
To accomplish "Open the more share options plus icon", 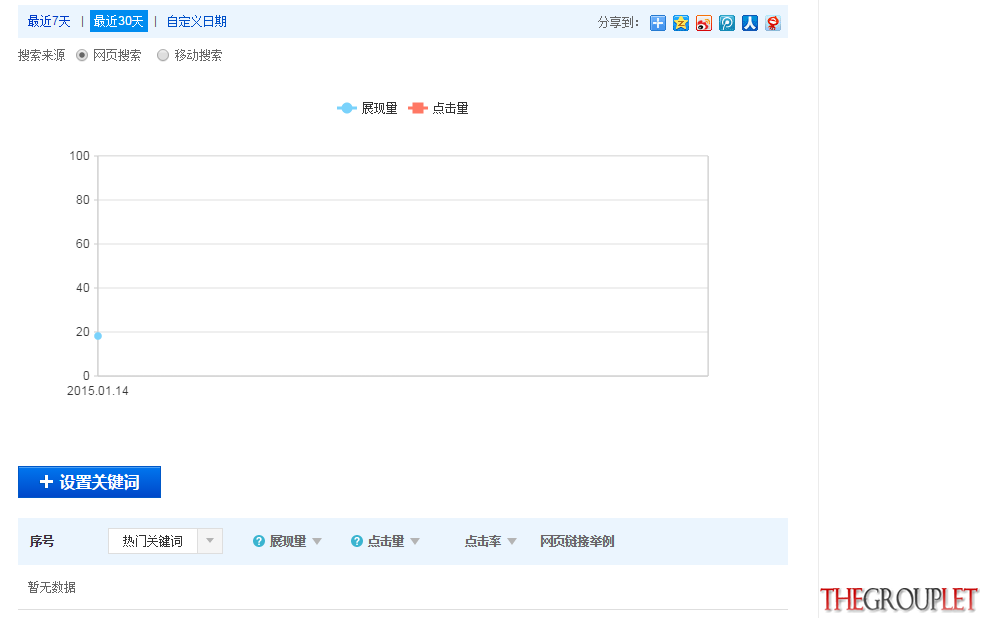I will [657, 23].
